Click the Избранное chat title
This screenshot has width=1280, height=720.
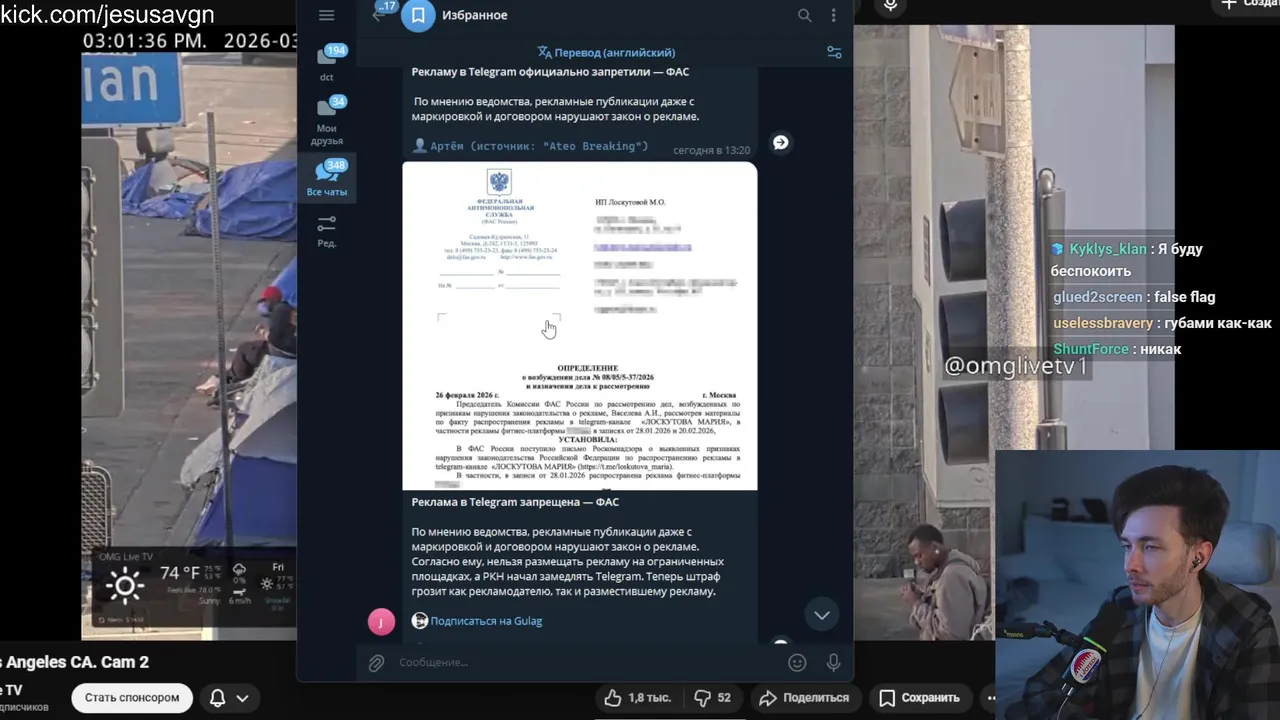476,15
